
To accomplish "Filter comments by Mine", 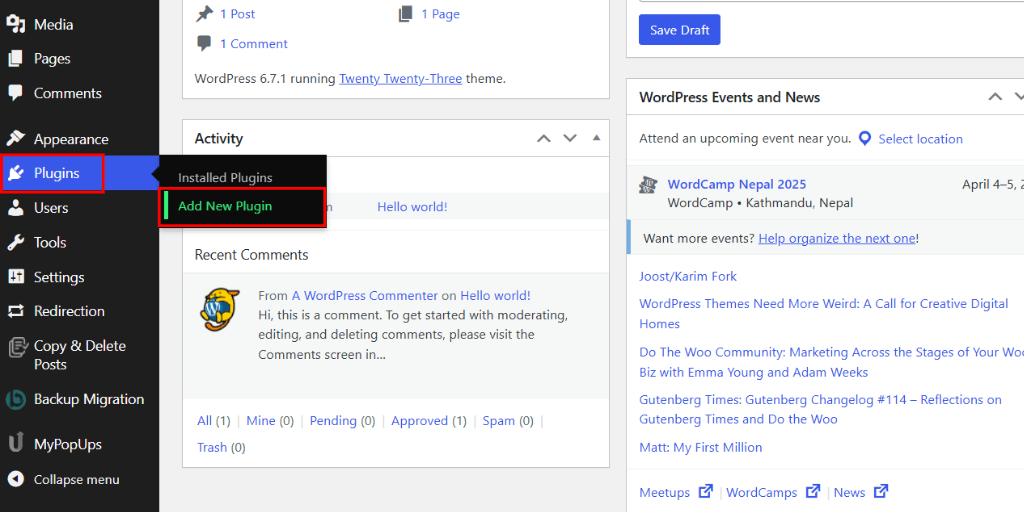I will click(261, 421).
